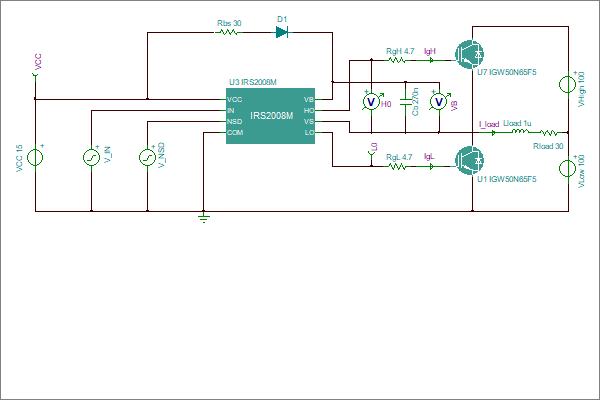Click the V_IN text label
The height and width of the screenshot is (400, 600).
click(108, 155)
